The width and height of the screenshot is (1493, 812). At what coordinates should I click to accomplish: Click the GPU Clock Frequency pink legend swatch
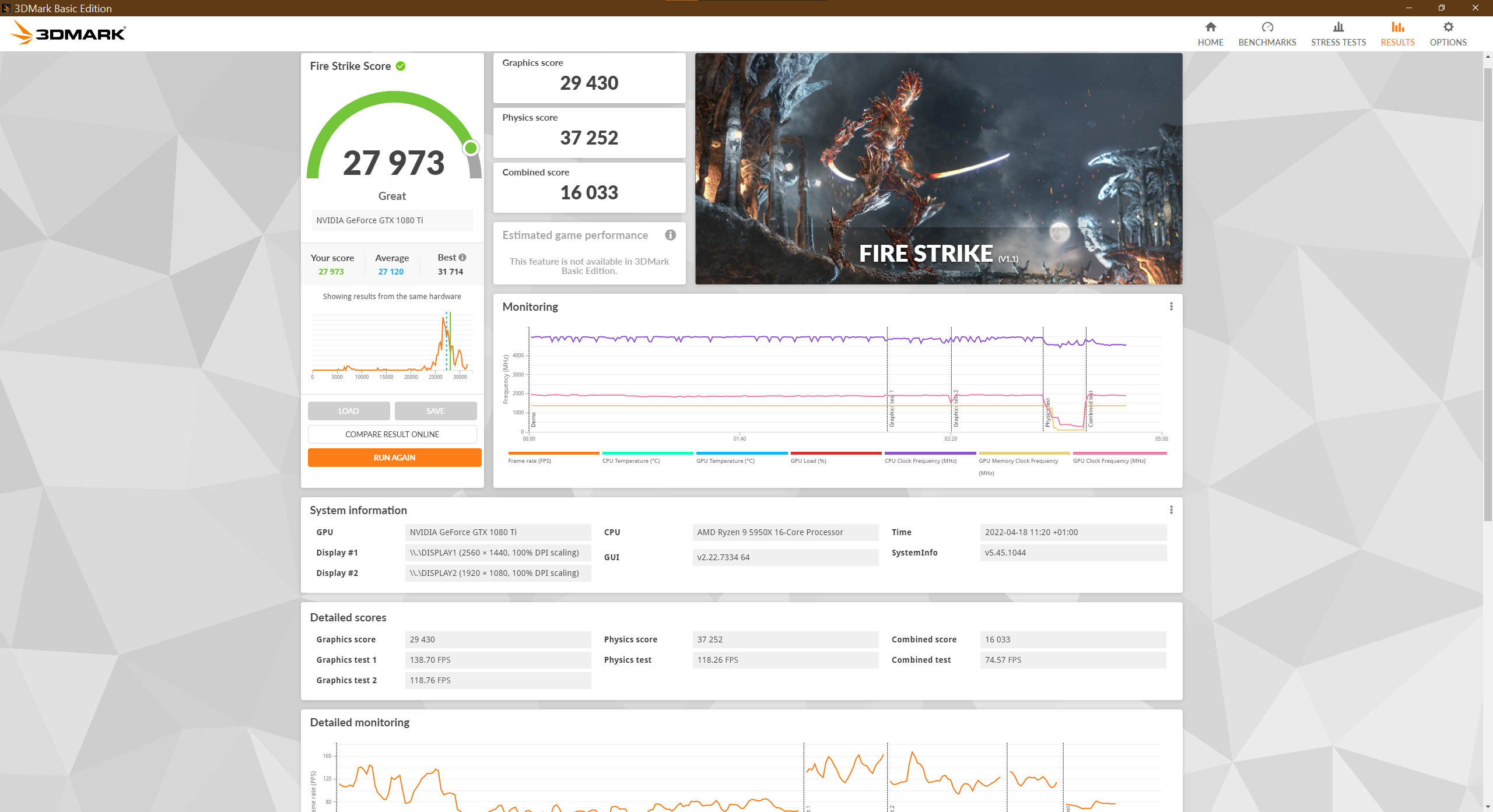pyautogui.click(x=1119, y=453)
